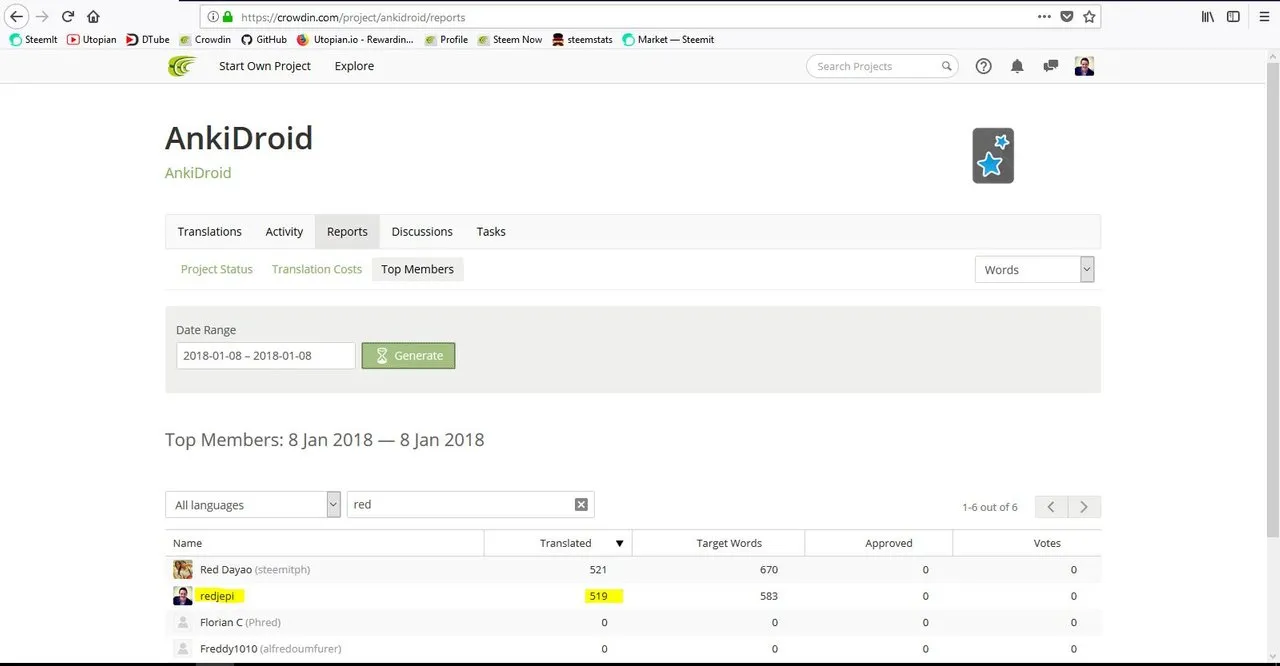Open the Discussions tab
1280x666 pixels.
422,231
